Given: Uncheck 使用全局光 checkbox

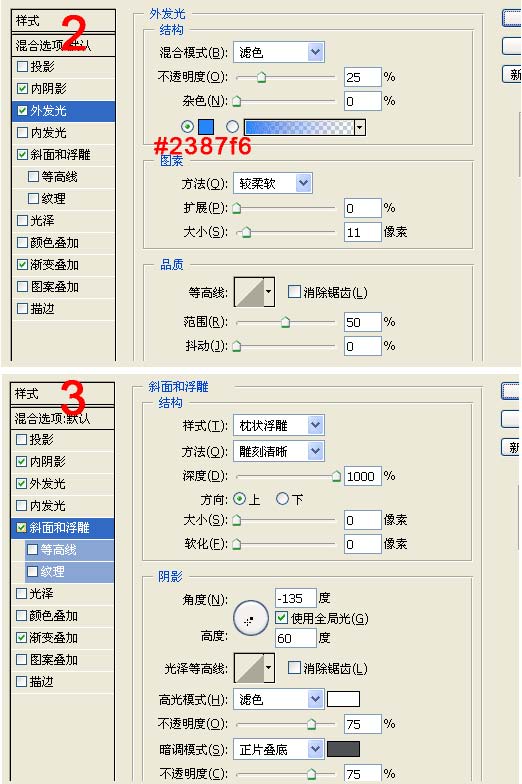Looking at the screenshot, I should pos(282,618).
